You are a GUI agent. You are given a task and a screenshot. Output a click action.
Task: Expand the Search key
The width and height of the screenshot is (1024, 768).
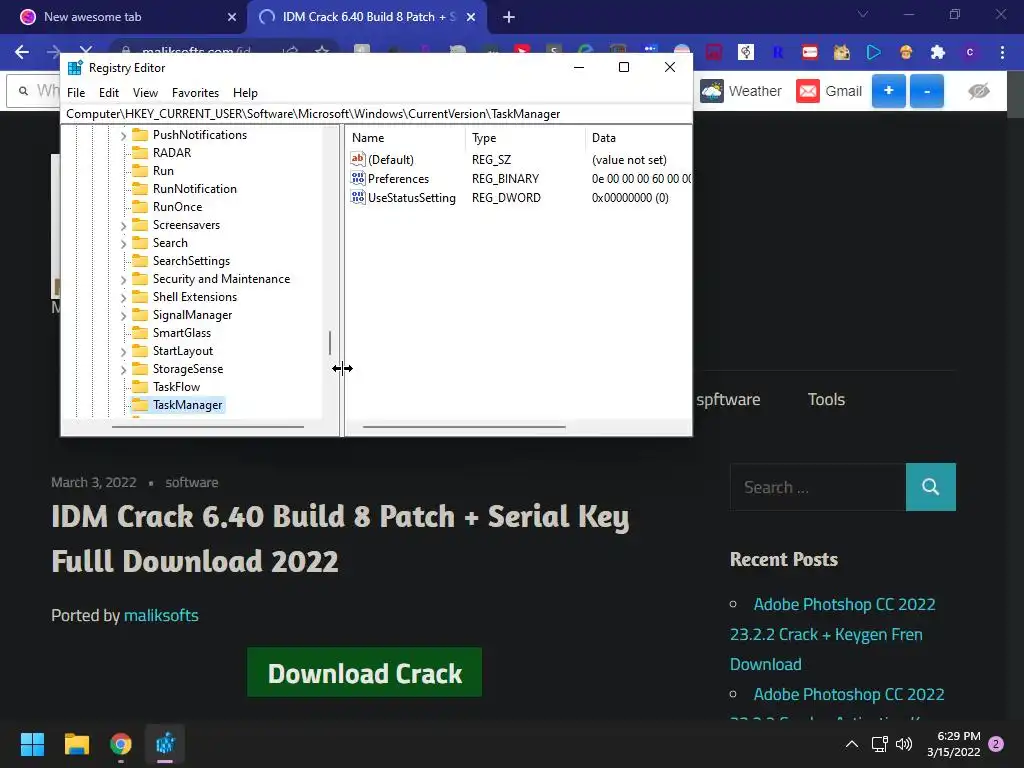[123, 244]
